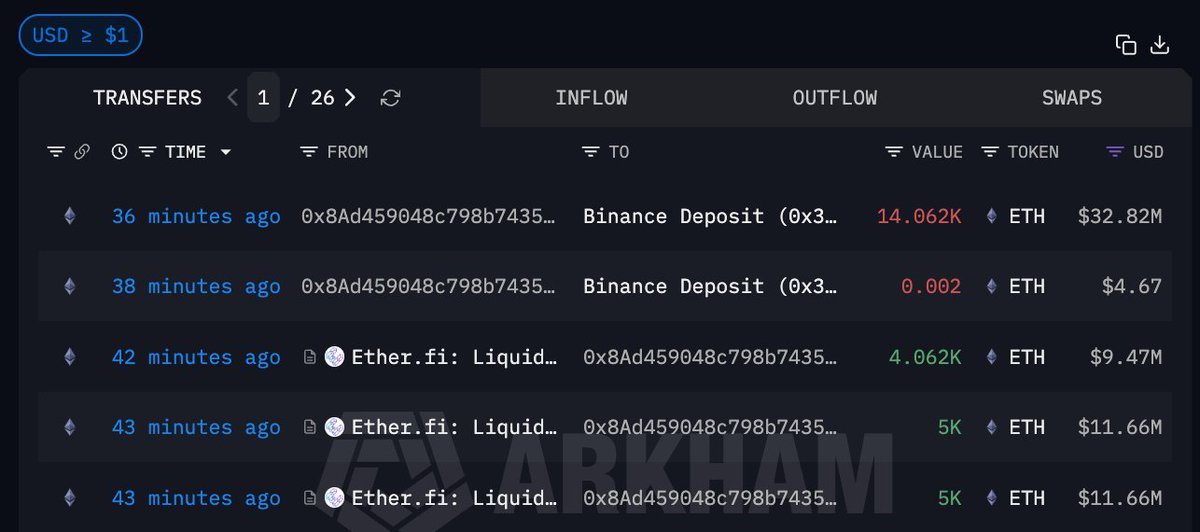Screen dimensions: 1200x532
Task: Expand the TIME sort dropdown arrow
Action: click(x=226, y=152)
